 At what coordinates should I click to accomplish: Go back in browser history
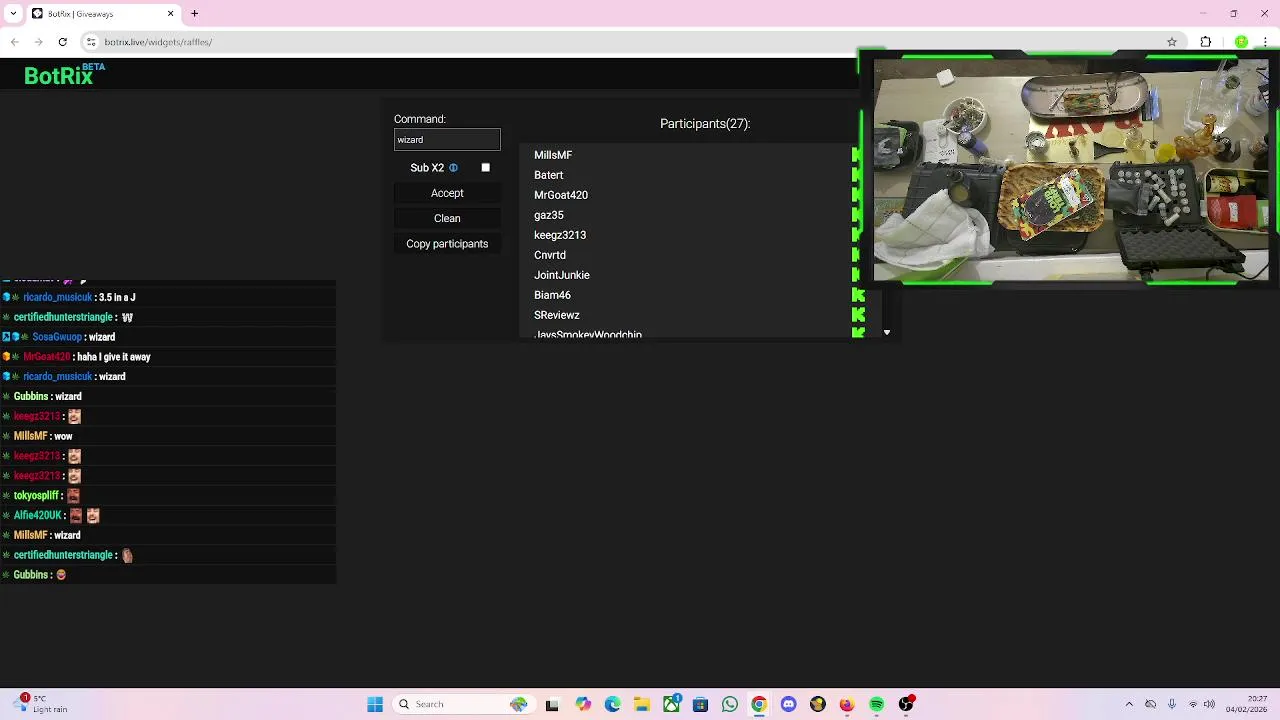click(x=15, y=42)
